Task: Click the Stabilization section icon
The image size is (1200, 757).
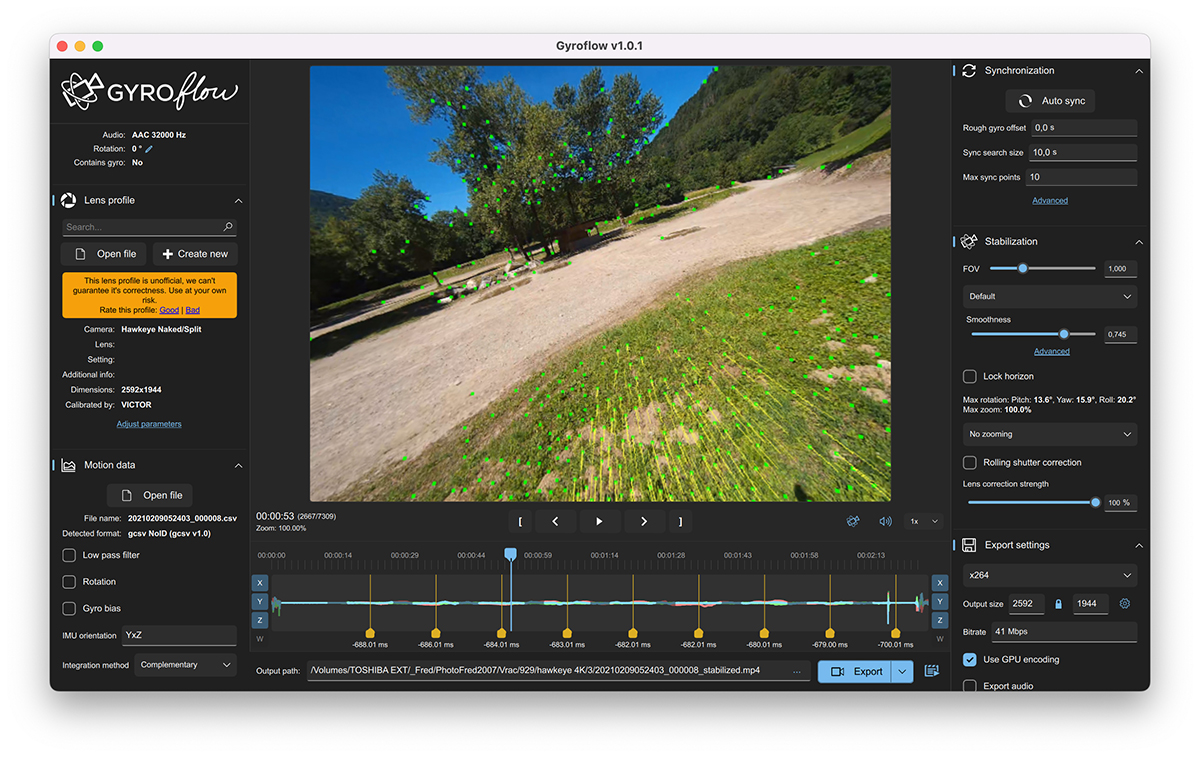Action: coord(969,241)
